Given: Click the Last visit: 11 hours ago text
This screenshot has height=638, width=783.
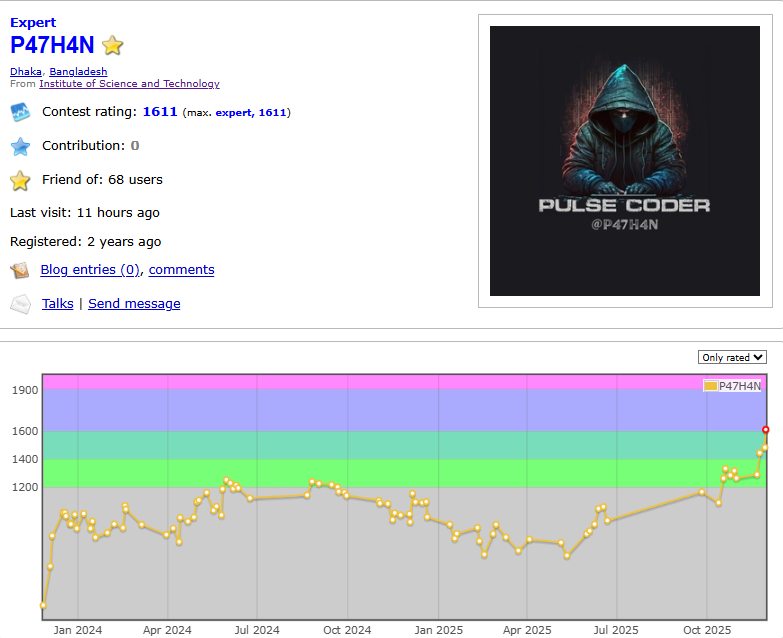Looking at the screenshot, I should pyautogui.click(x=85, y=213).
